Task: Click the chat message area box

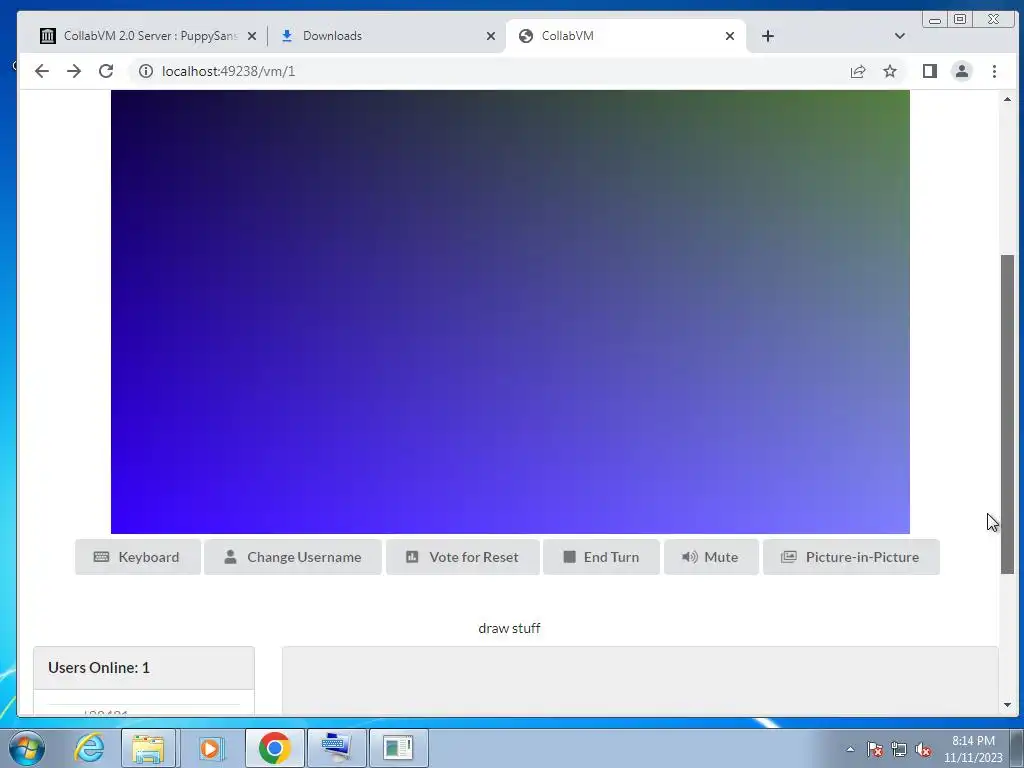Action: (640, 680)
